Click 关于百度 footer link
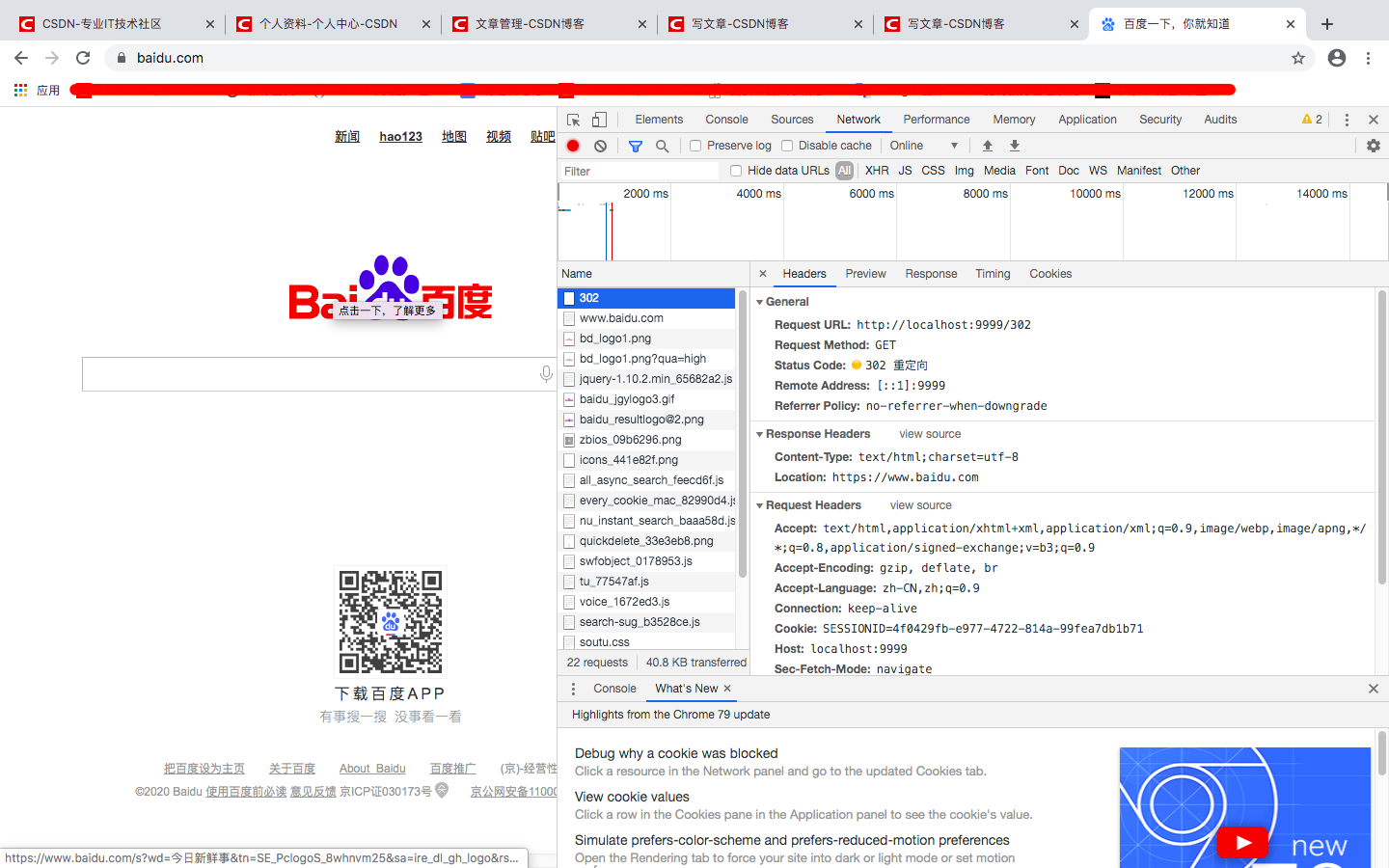 [292, 769]
